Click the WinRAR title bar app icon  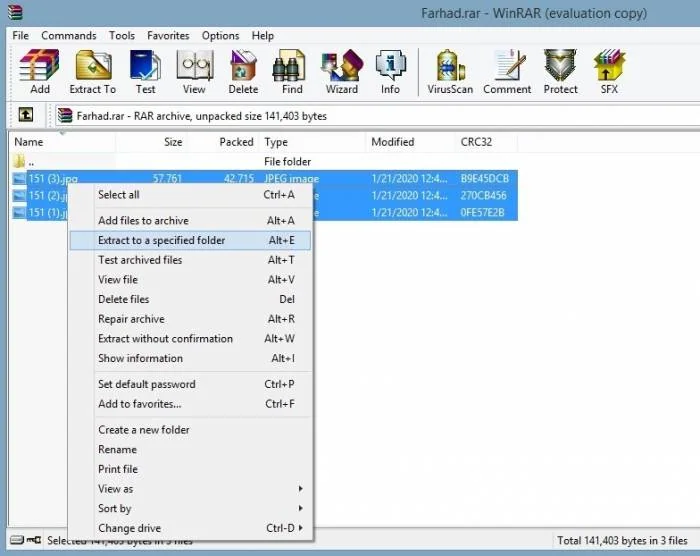[x=15, y=13]
